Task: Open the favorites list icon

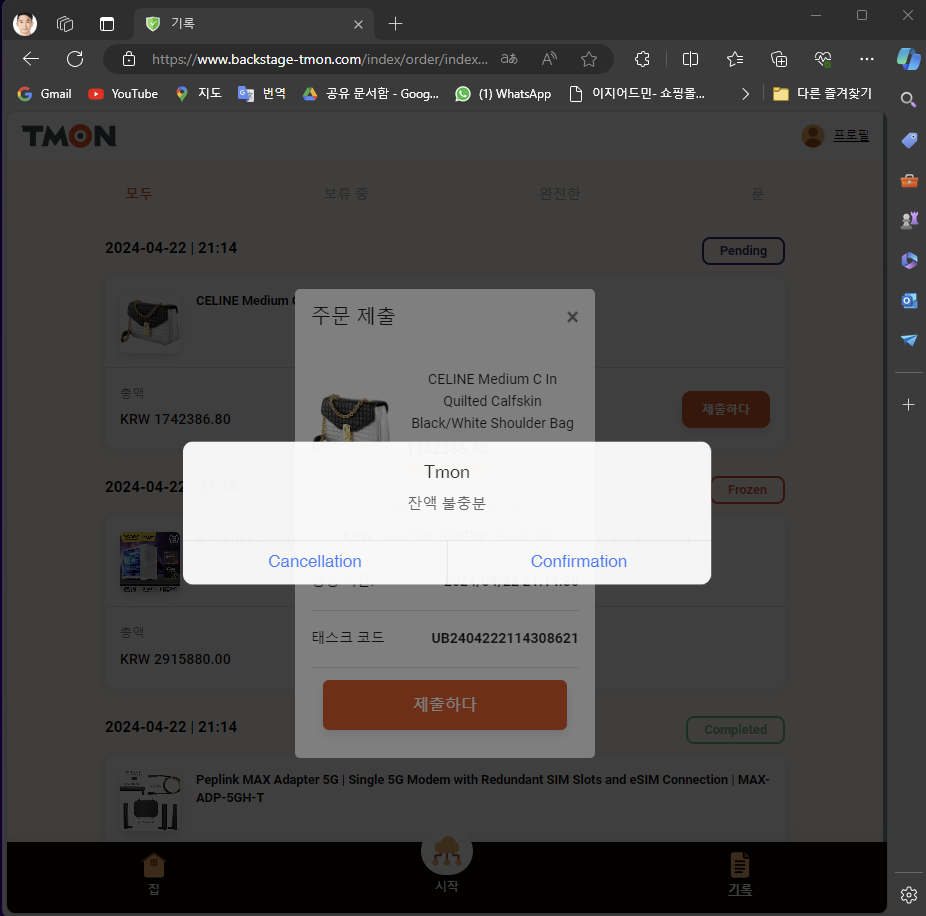Action: click(x=735, y=59)
